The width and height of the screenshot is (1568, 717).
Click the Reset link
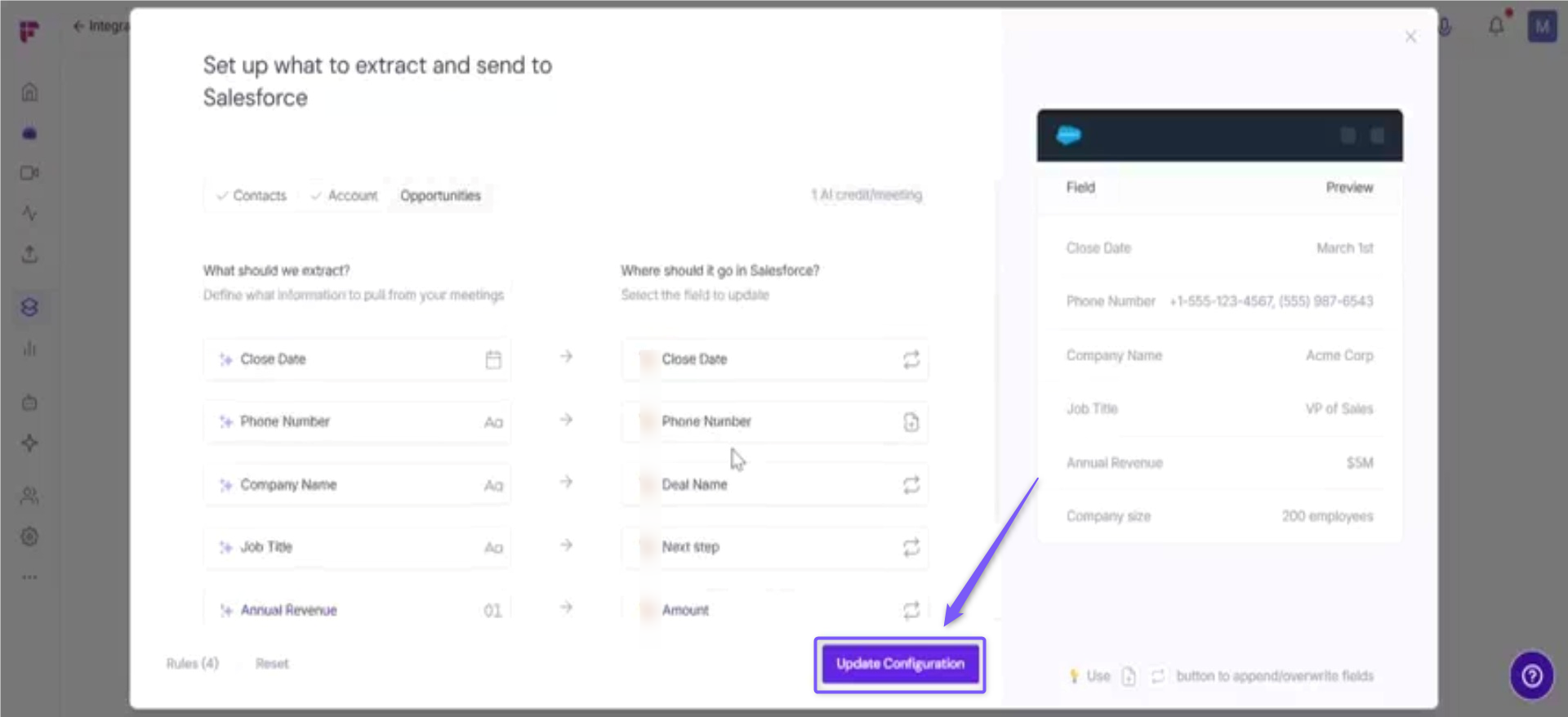click(x=272, y=664)
